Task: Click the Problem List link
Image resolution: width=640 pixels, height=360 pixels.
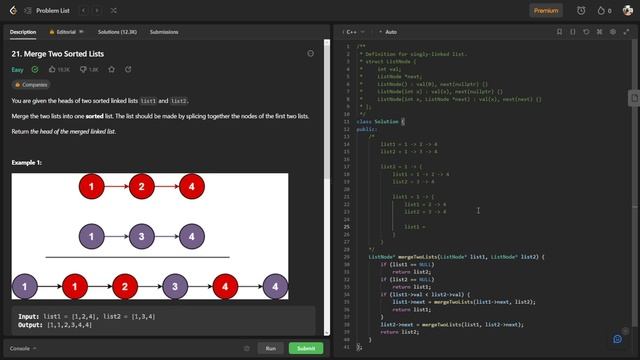Action: (x=53, y=11)
